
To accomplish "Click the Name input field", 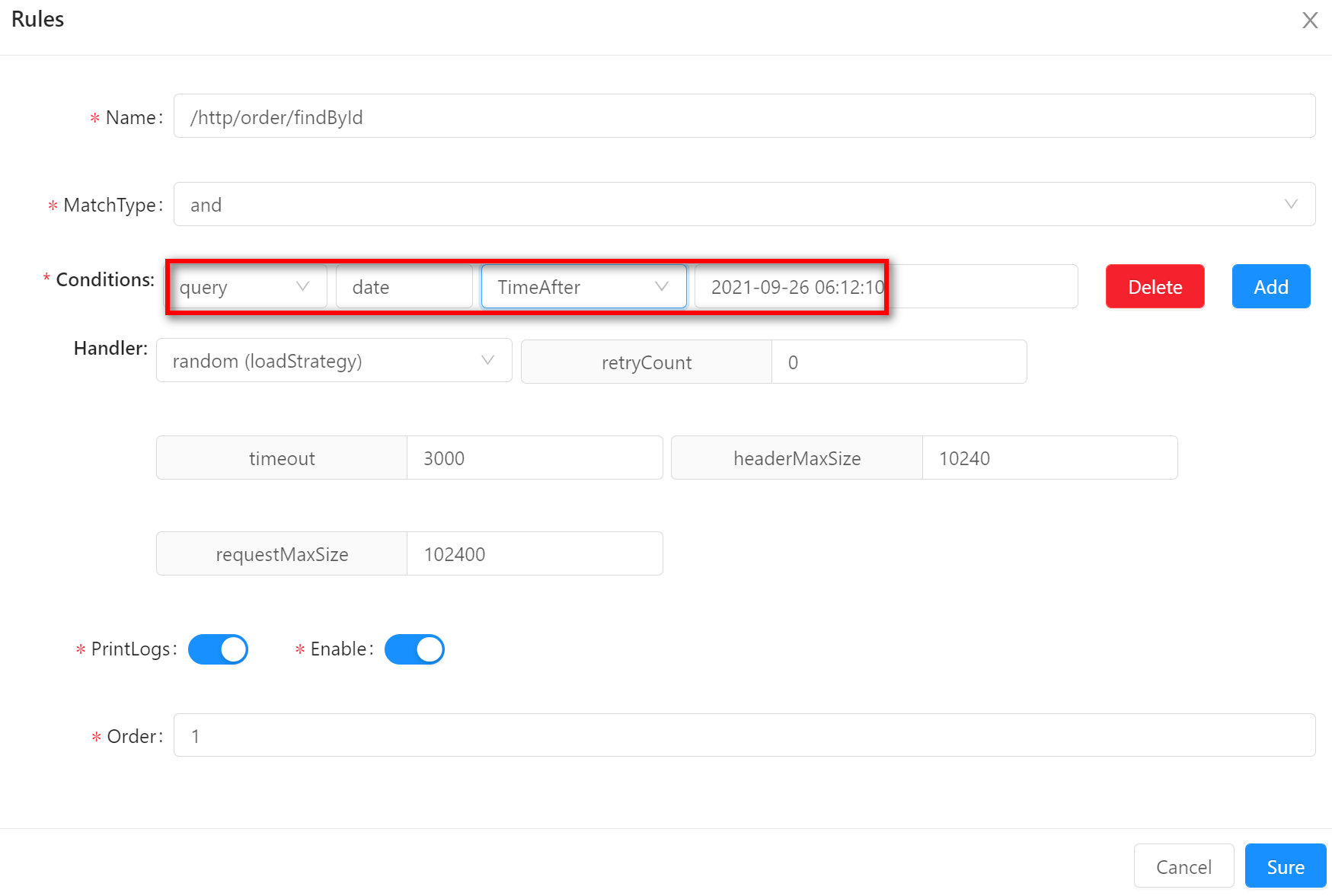I will point(743,116).
